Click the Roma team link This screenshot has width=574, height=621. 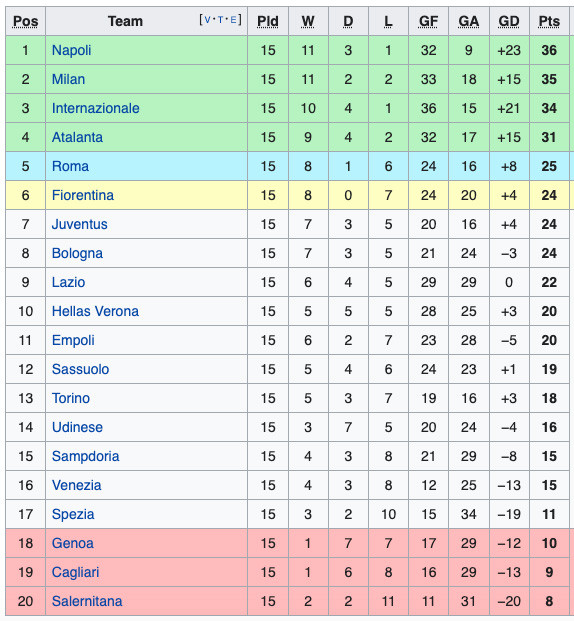point(70,166)
